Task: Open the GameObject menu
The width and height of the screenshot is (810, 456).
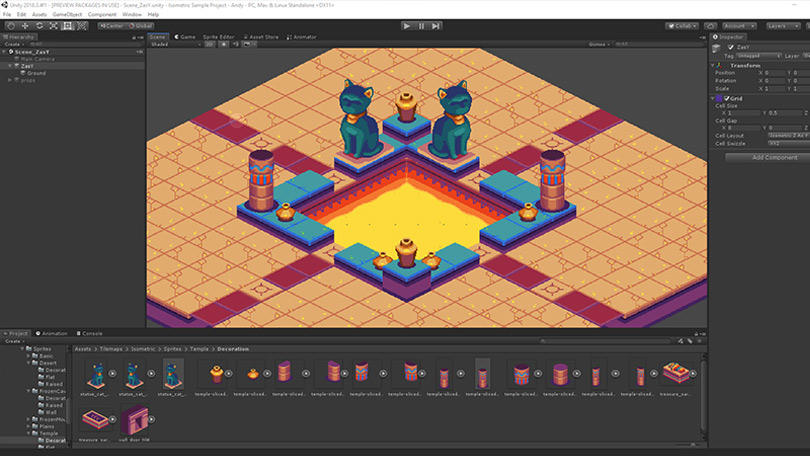Action: pyautogui.click(x=67, y=14)
